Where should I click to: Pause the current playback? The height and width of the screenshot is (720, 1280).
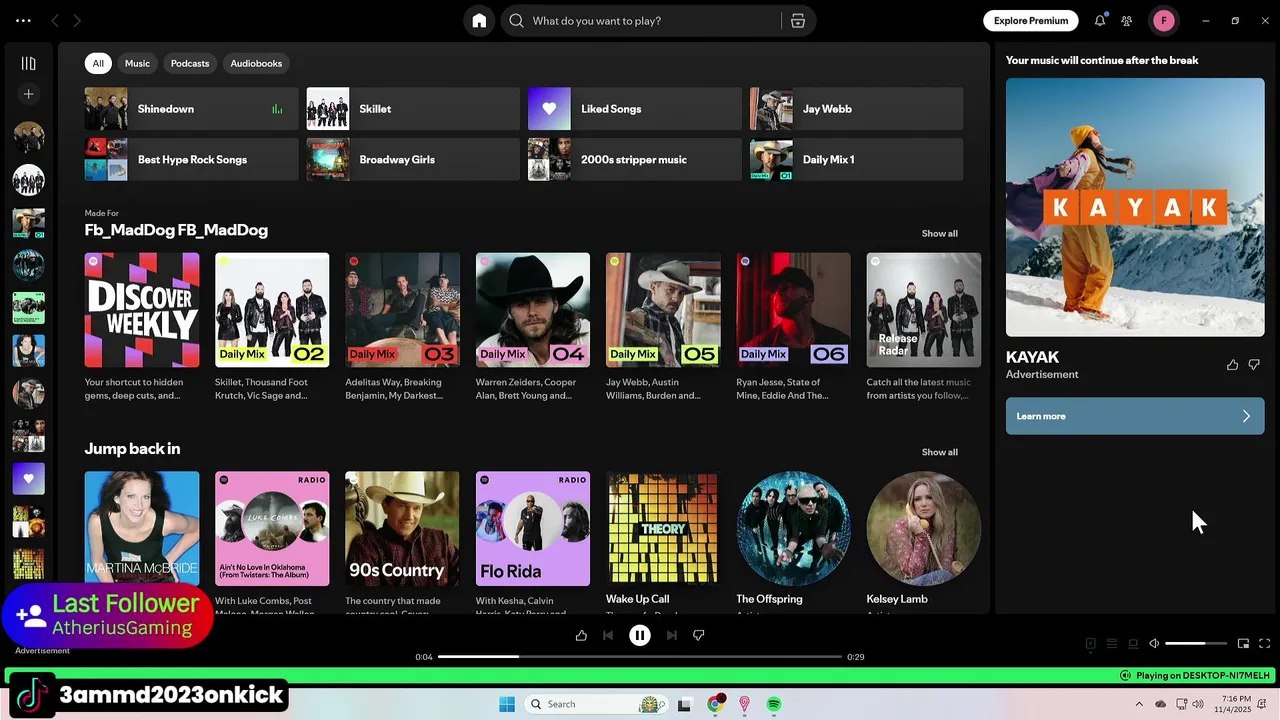tap(640, 635)
